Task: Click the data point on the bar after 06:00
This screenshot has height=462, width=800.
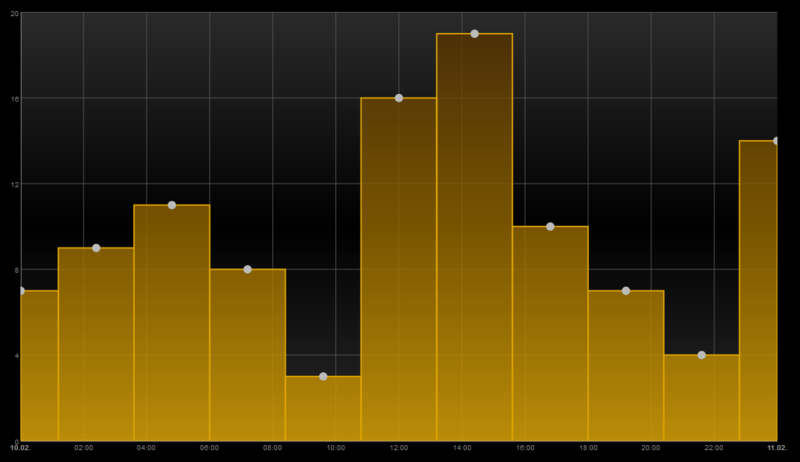Action: [x=247, y=269]
